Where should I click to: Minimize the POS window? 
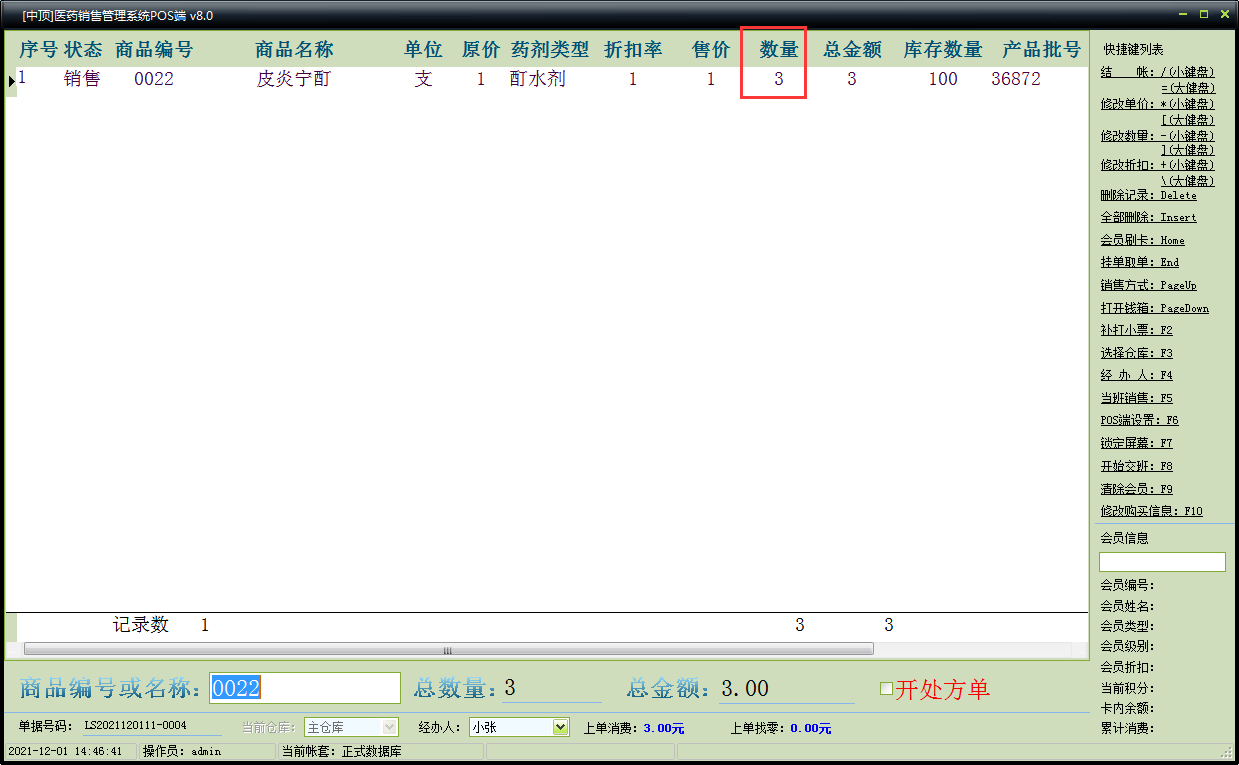click(x=1183, y=14)
